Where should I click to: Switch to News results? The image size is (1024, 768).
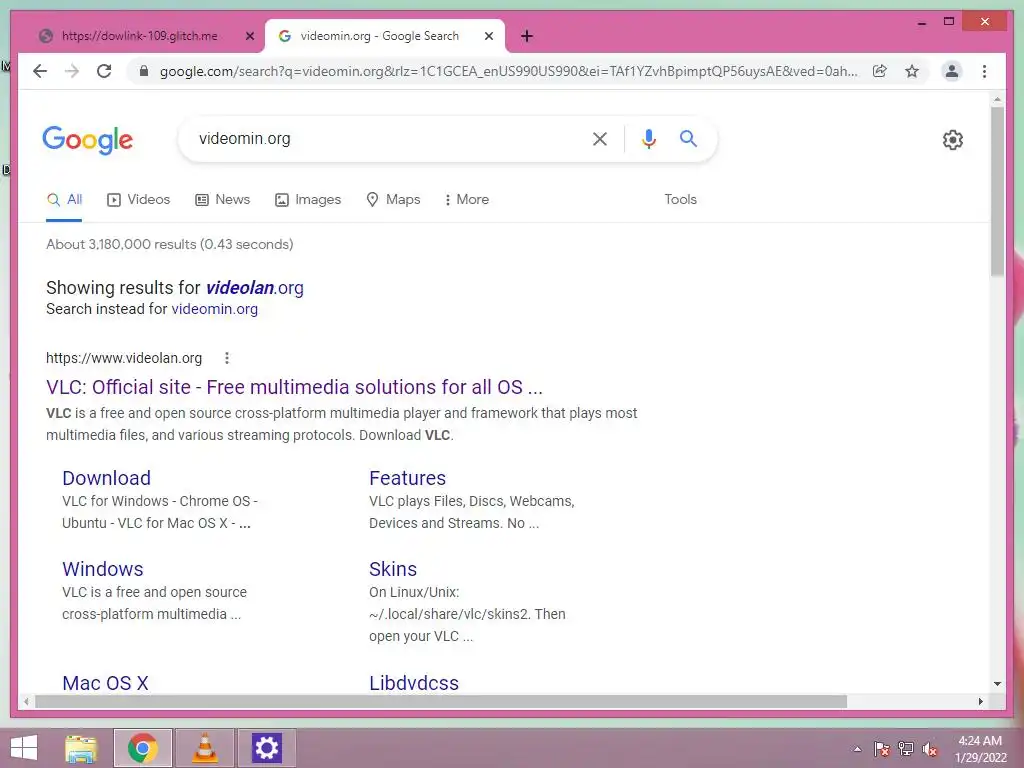[223, 200]
